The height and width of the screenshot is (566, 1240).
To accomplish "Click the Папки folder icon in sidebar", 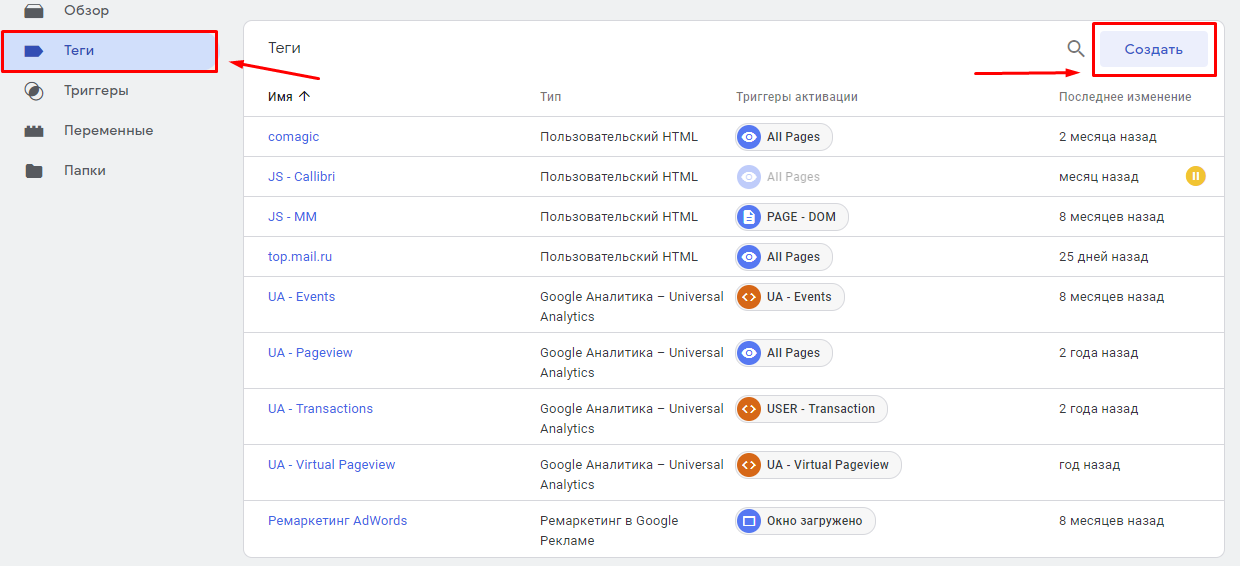I will (x=34, y=171).
